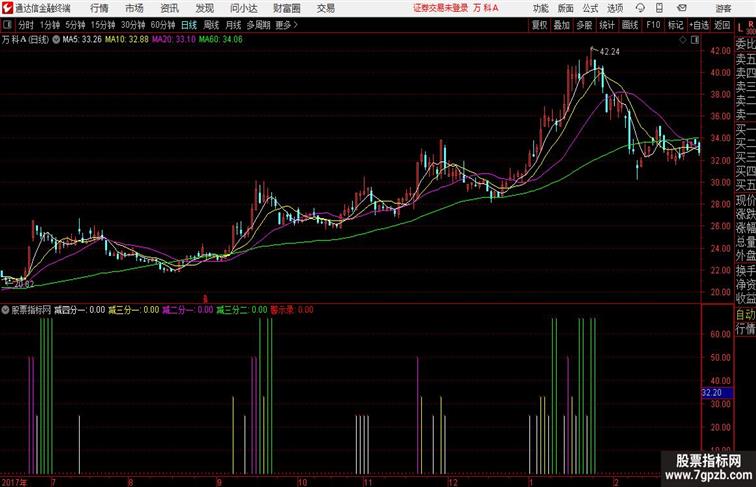Open the 财富圈 menu
Image resolution: width=756 pixels, height=487 pixels.
[286, 8]
